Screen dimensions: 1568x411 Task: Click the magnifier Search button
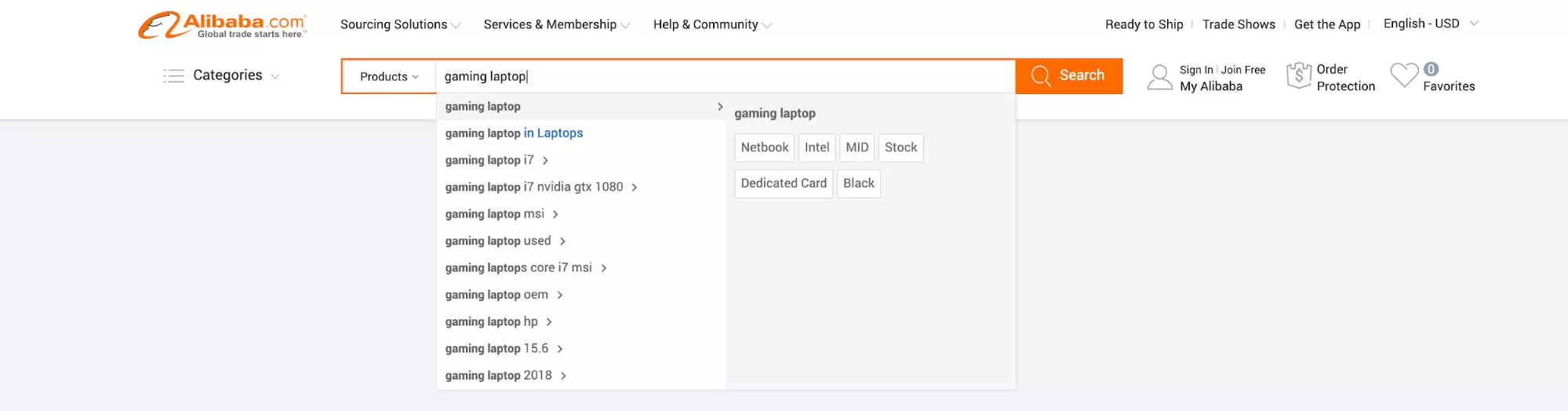(x=1068, y=76)
